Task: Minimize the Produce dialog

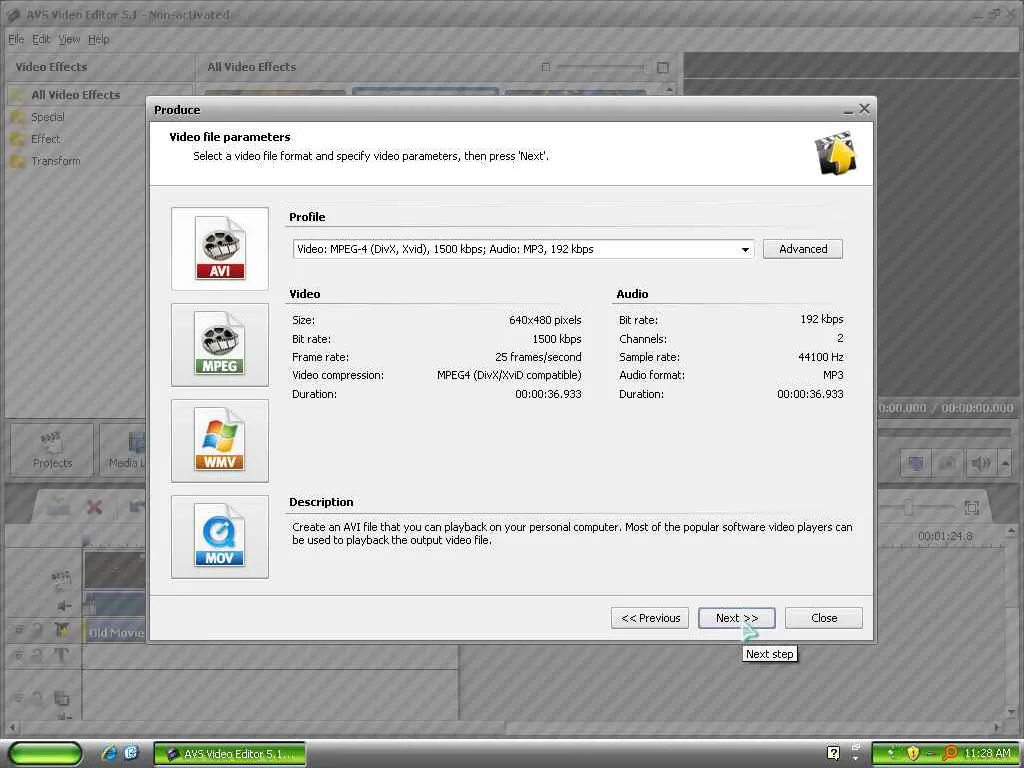Action: point(848,111)
